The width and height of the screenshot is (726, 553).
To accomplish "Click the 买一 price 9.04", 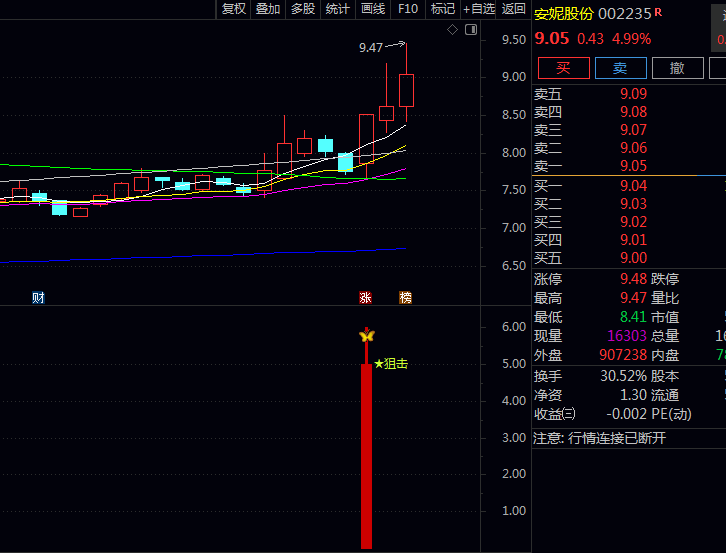I will [x=633, y=186].
